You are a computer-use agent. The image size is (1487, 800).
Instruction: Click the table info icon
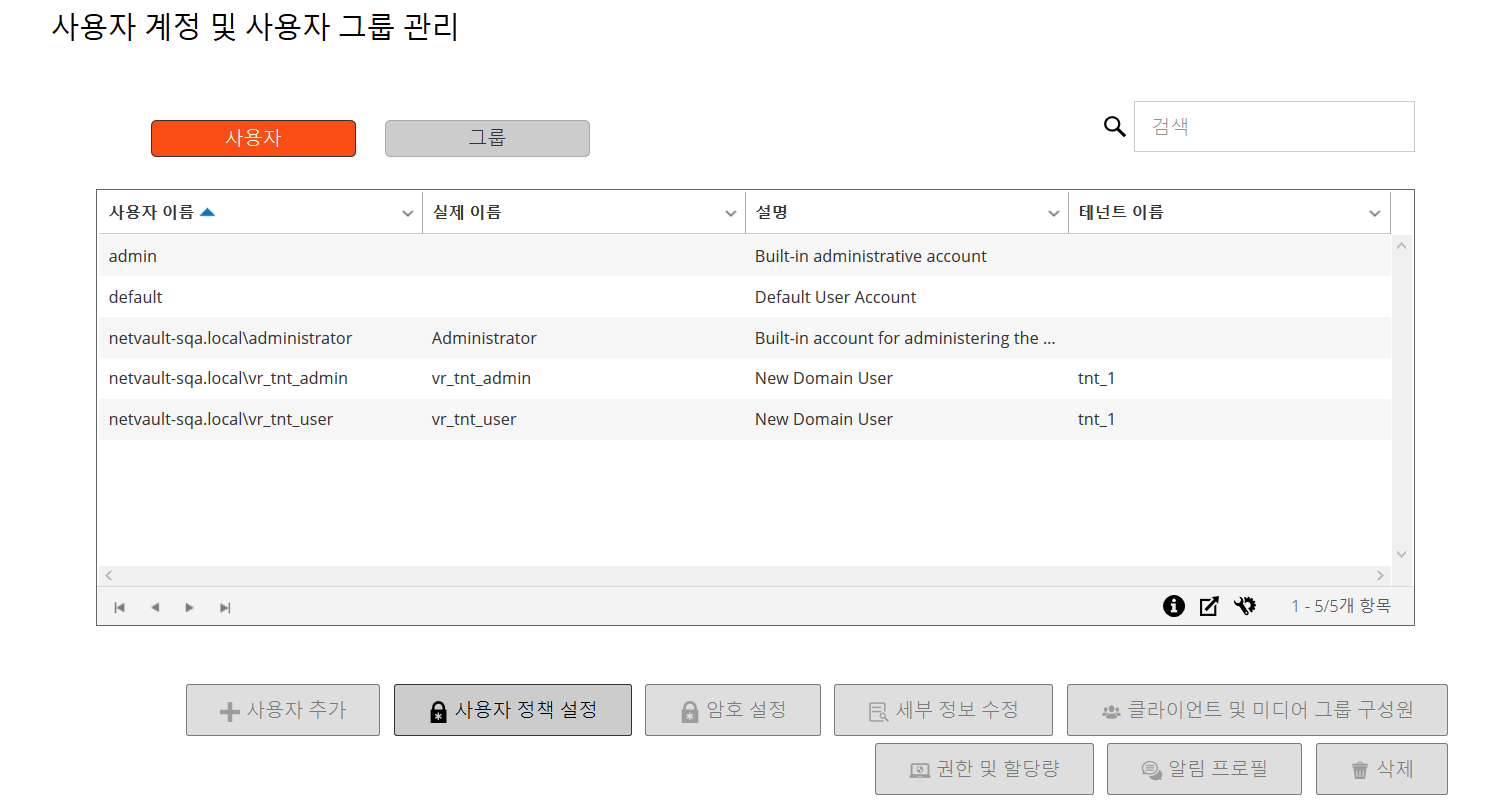(x=1174, y=606)
